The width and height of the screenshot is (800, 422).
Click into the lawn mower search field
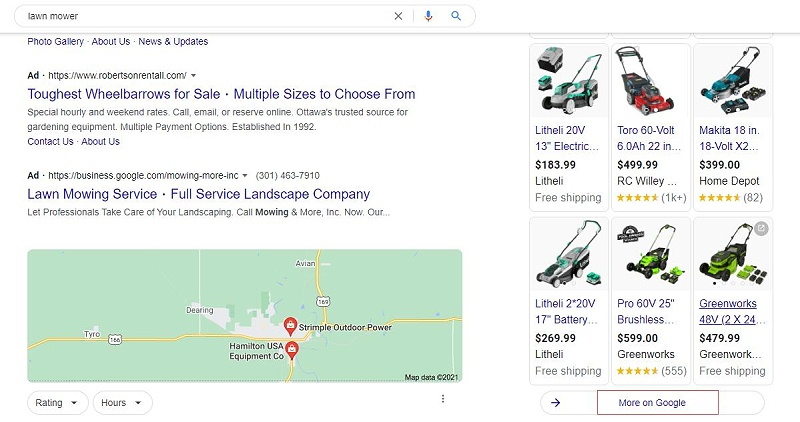200,16
